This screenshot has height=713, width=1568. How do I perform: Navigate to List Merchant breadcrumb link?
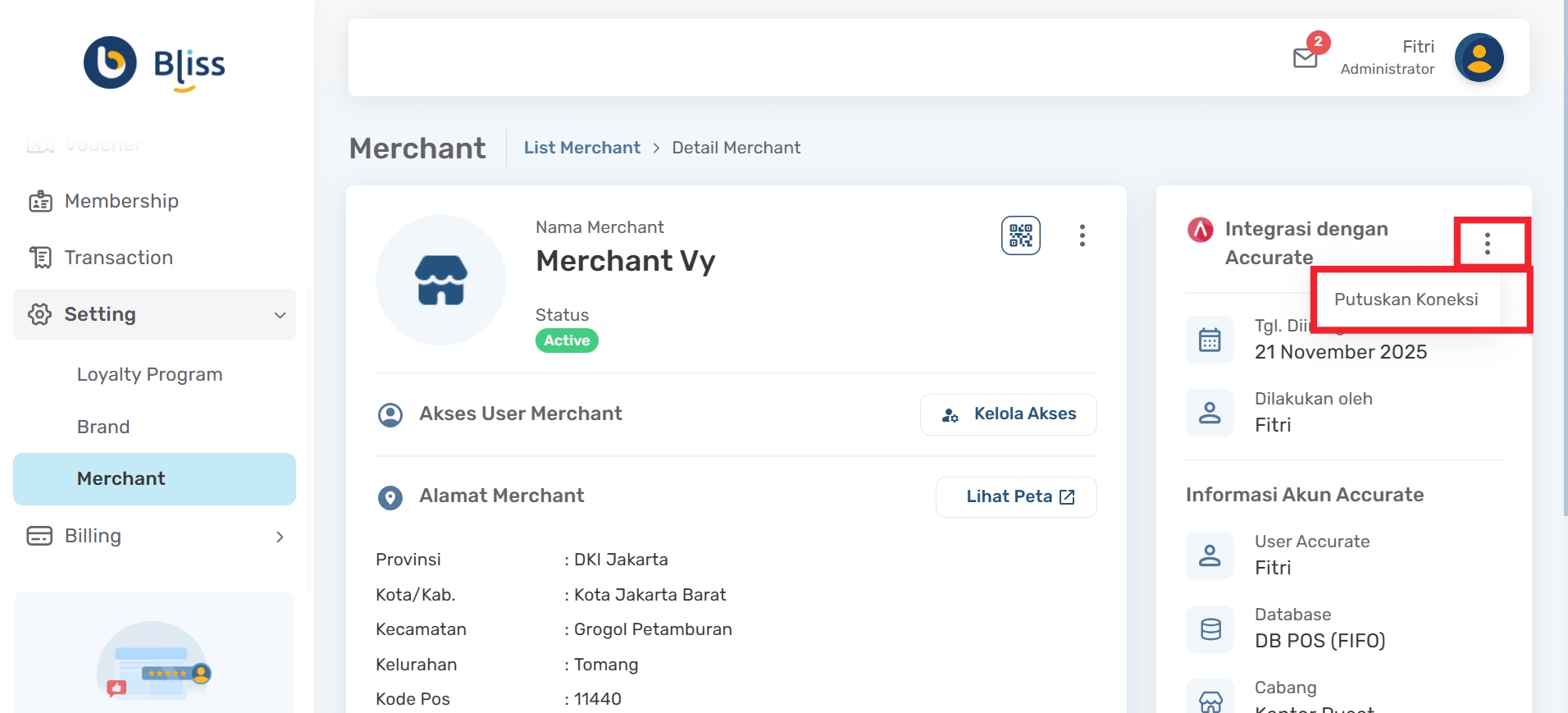click(581, 148)
